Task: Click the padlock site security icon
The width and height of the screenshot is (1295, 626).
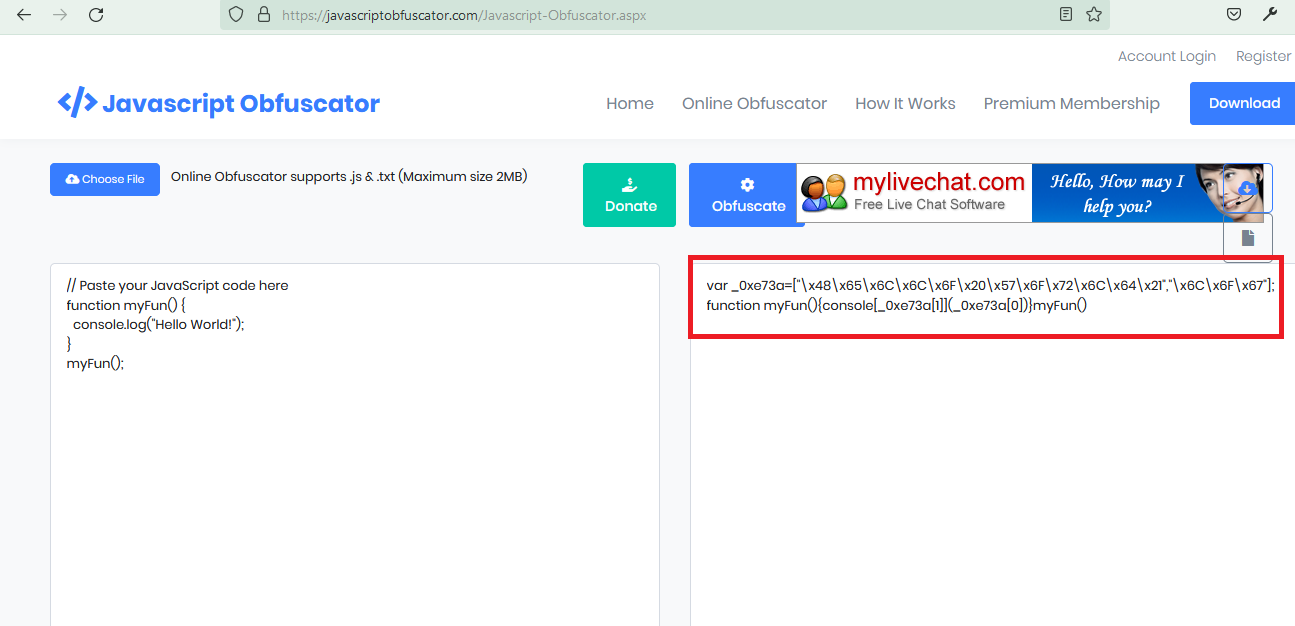Action: click(264, 15)
